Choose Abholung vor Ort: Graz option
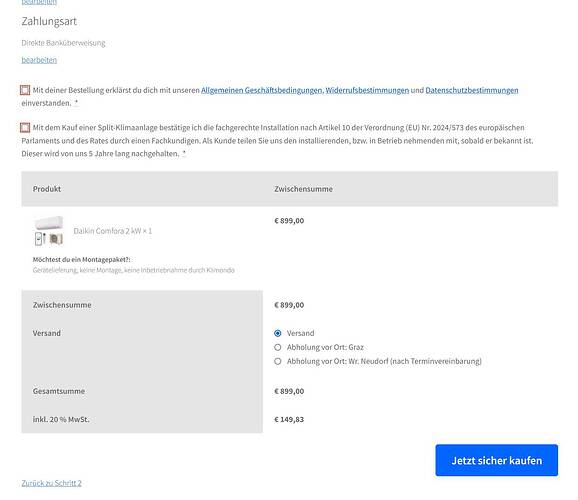578x500 pixels. [278, 347]
